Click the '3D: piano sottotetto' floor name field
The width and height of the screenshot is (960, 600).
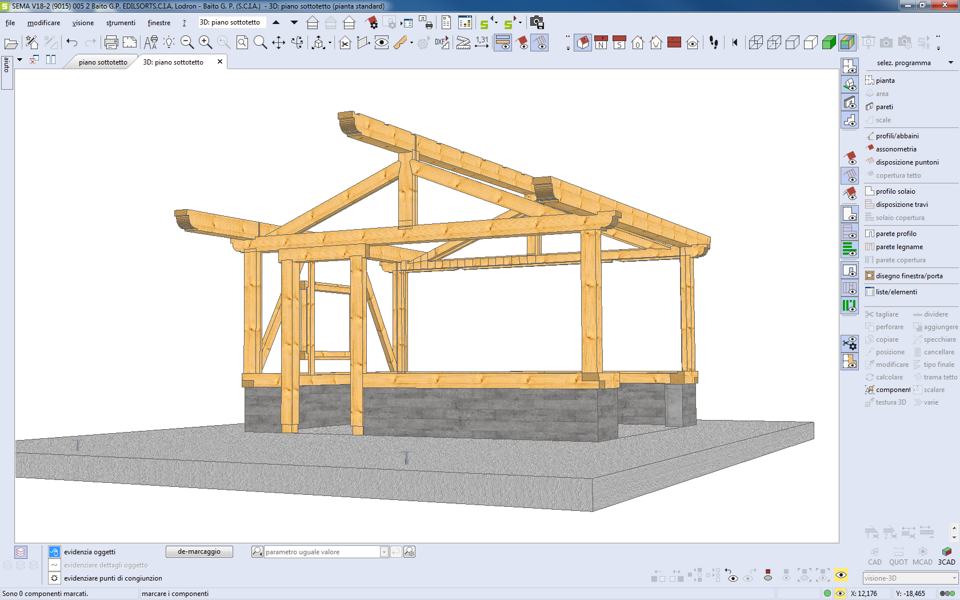[230, 22]
